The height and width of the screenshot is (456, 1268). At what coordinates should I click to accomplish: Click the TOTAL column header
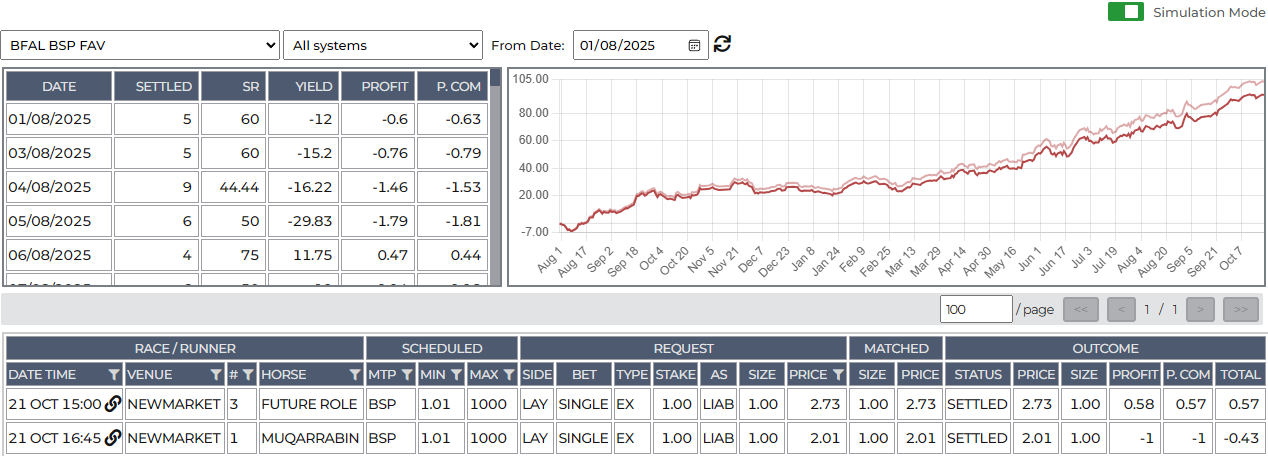point(1239,374)
